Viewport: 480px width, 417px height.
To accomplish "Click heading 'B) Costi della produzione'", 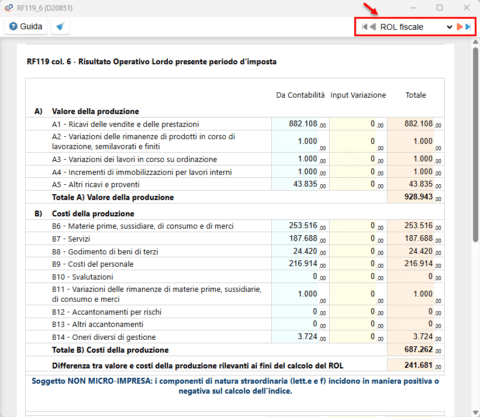I will 84,214.
